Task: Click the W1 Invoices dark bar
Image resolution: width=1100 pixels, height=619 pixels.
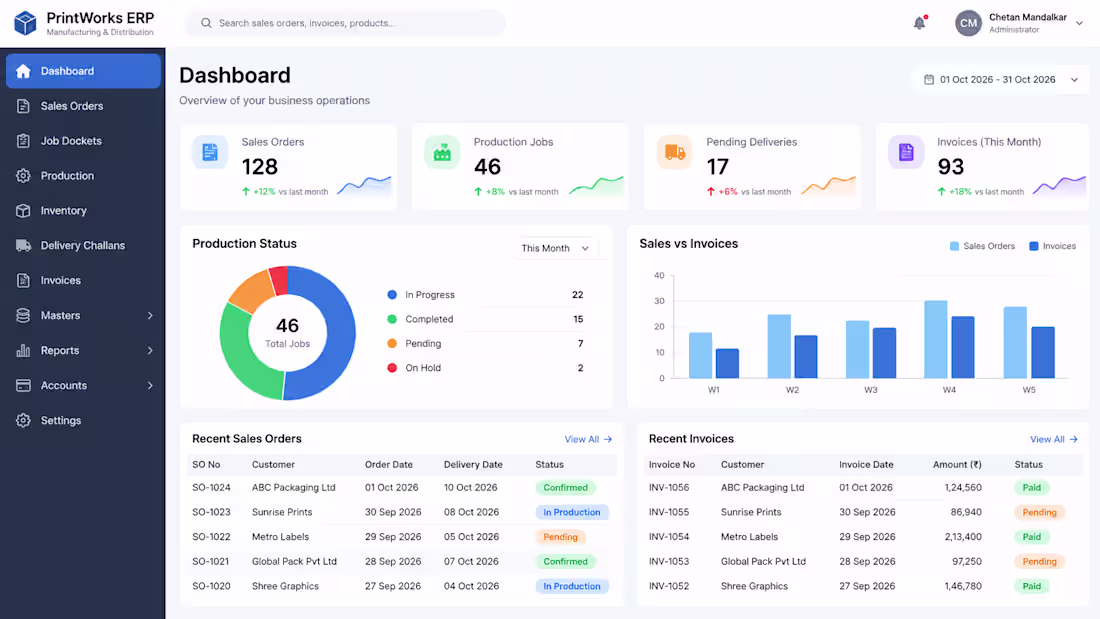Action: 727,364
